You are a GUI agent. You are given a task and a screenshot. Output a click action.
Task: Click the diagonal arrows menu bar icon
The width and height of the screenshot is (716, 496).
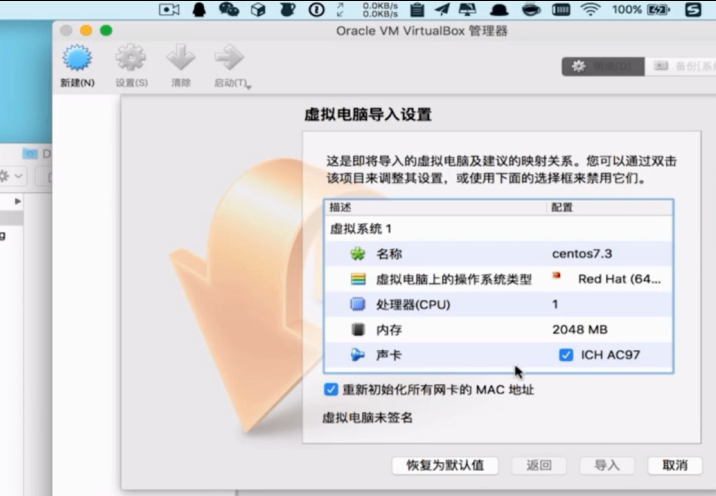[341, 10]
